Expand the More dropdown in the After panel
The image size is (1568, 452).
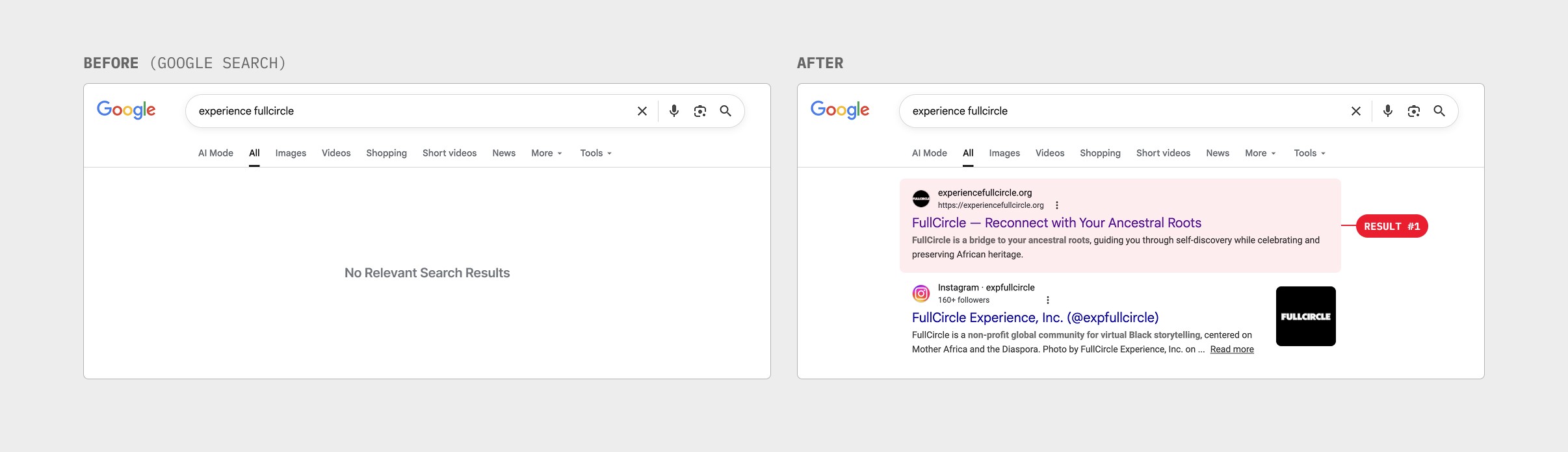point(1261,153)
